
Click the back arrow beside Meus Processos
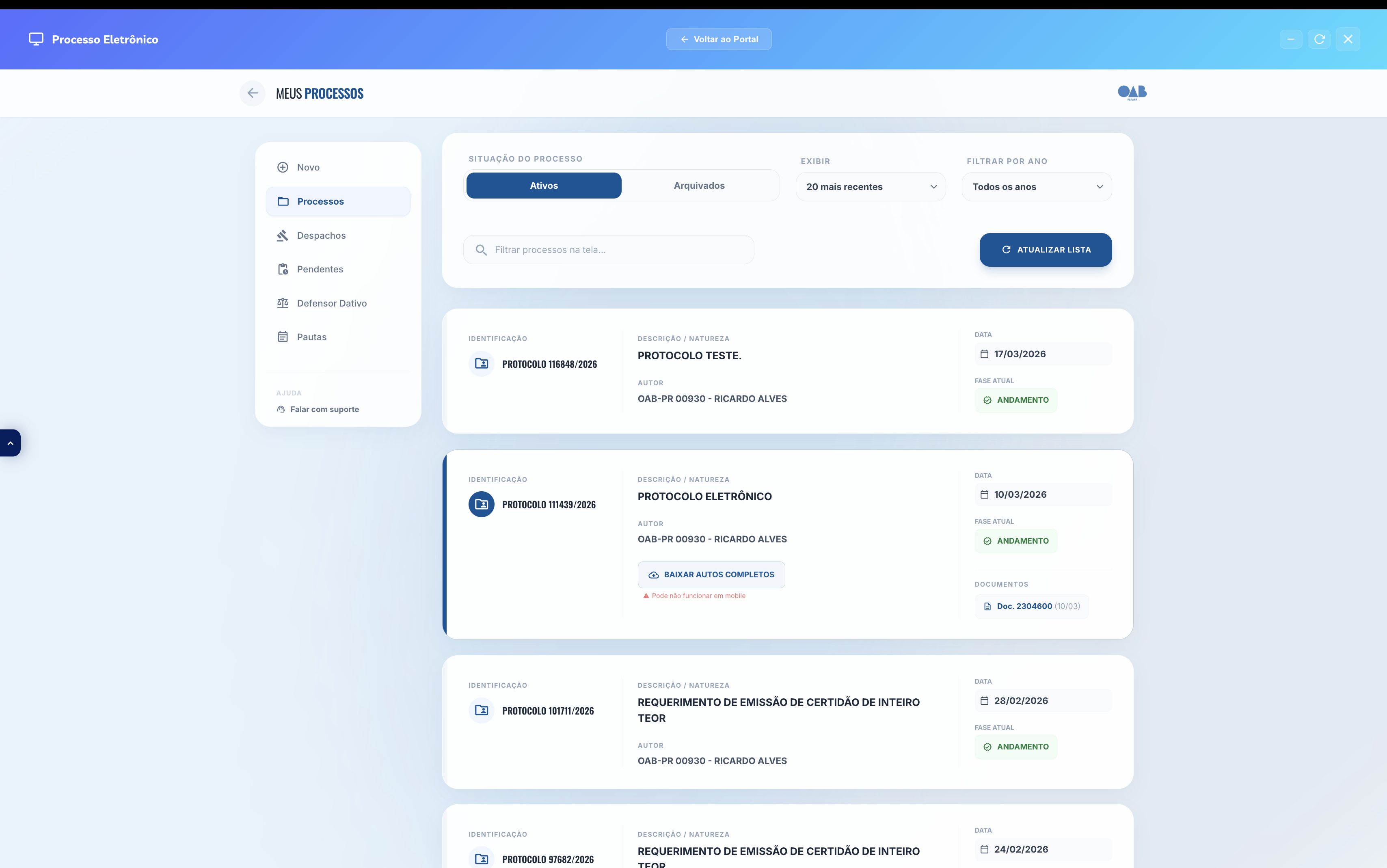click(x=252, y=93)
